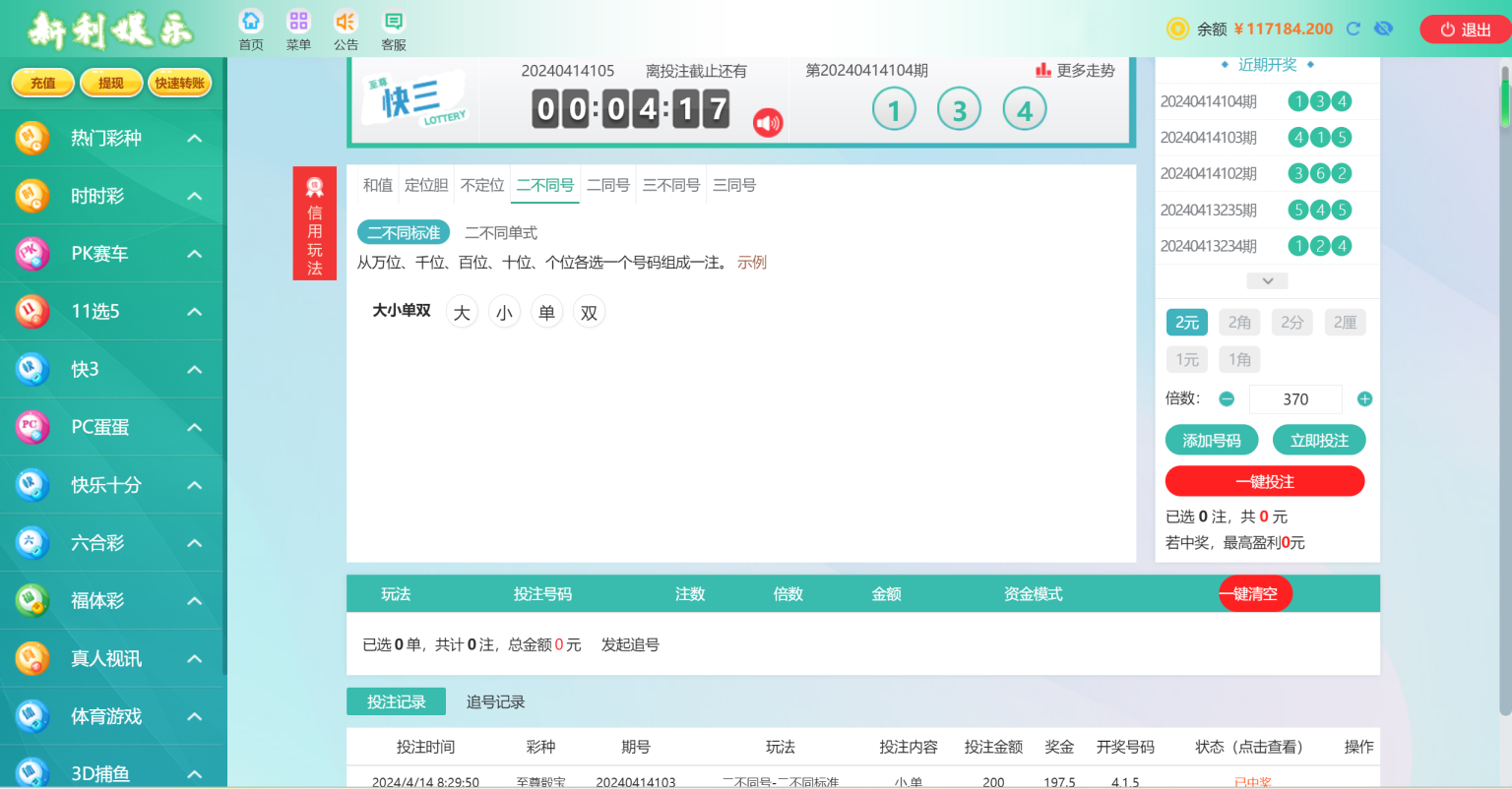Select the 大 bet option circle
Viewport: 1512px width, 789px height.
tap(462, 313)
